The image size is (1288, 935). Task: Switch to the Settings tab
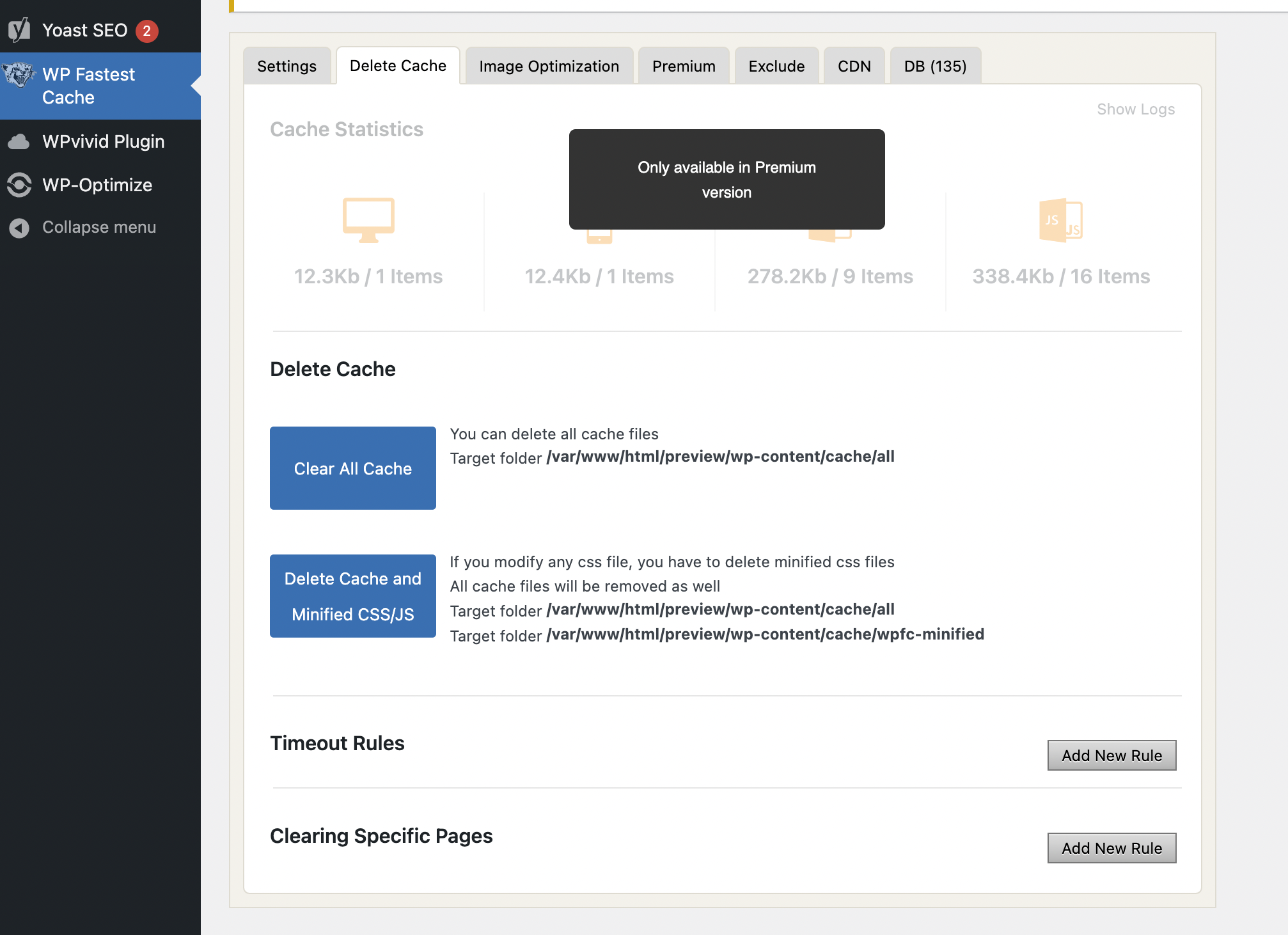[287, 66]
